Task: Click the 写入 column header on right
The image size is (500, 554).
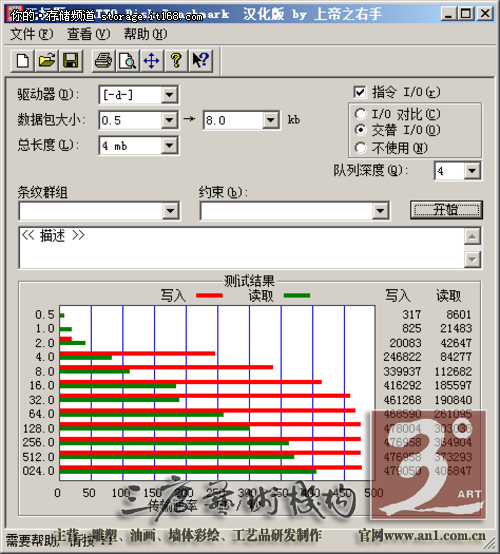Action: click(398, 296)
